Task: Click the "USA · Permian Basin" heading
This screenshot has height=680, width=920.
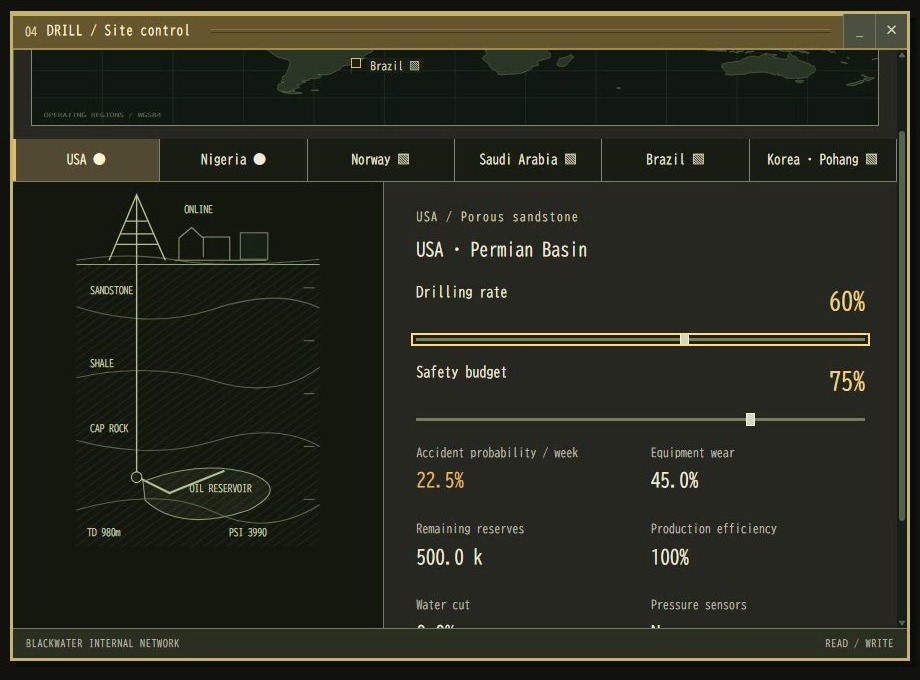Action: point(501,250)
